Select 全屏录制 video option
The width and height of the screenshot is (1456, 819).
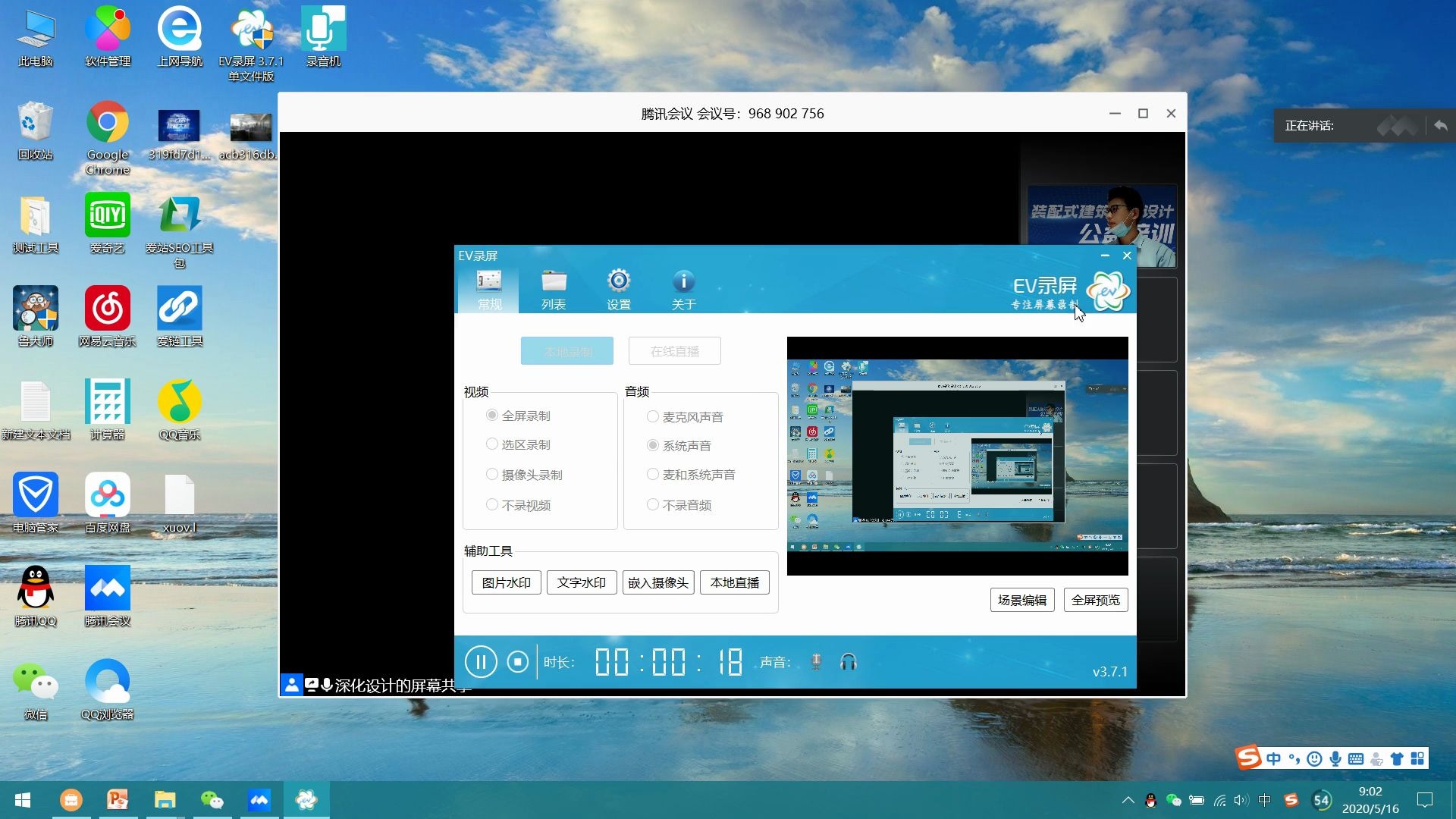(518, 416)
